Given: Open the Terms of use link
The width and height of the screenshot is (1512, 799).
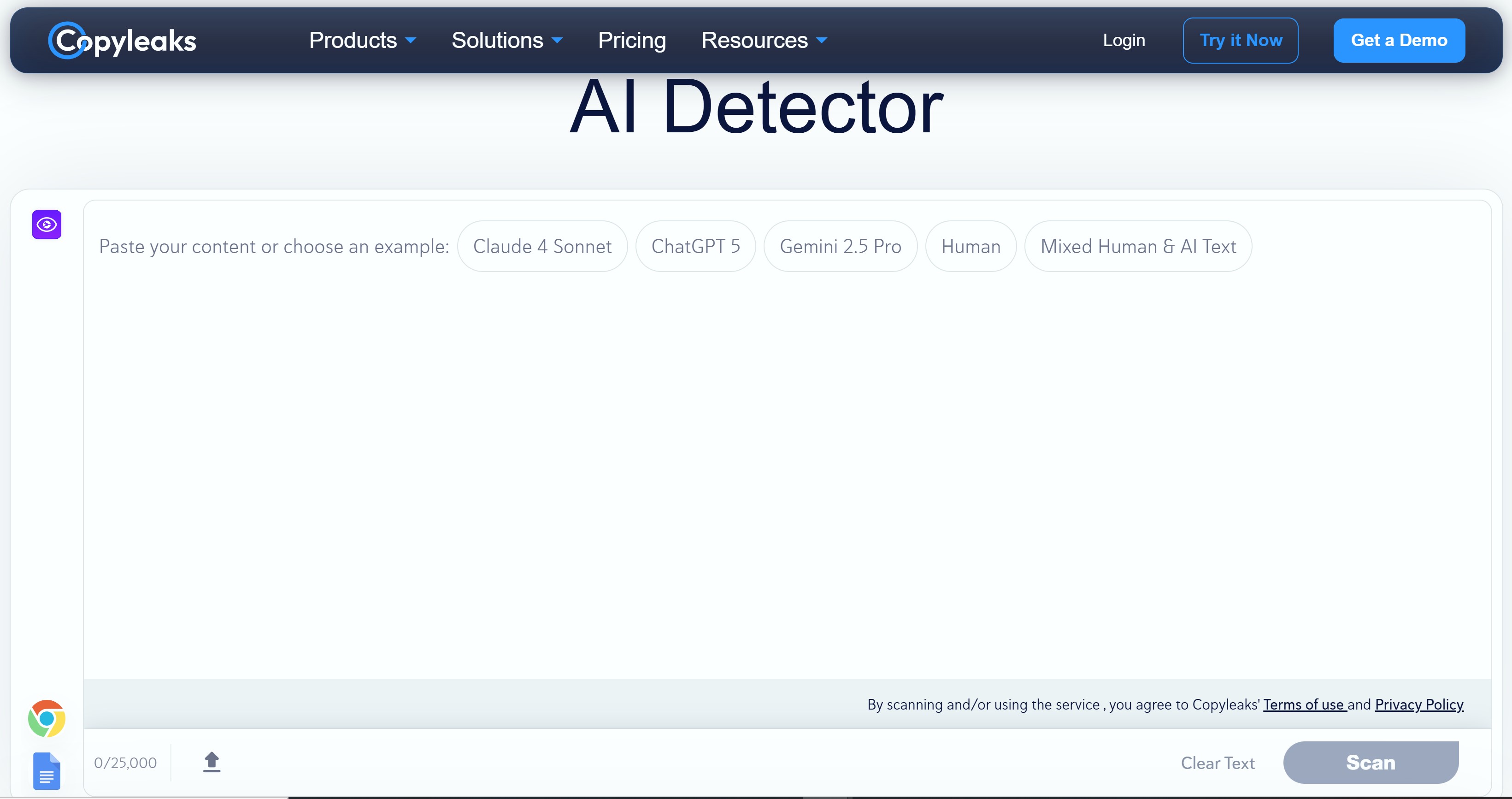Looking at the screenshot, I should click(1304, 704).
